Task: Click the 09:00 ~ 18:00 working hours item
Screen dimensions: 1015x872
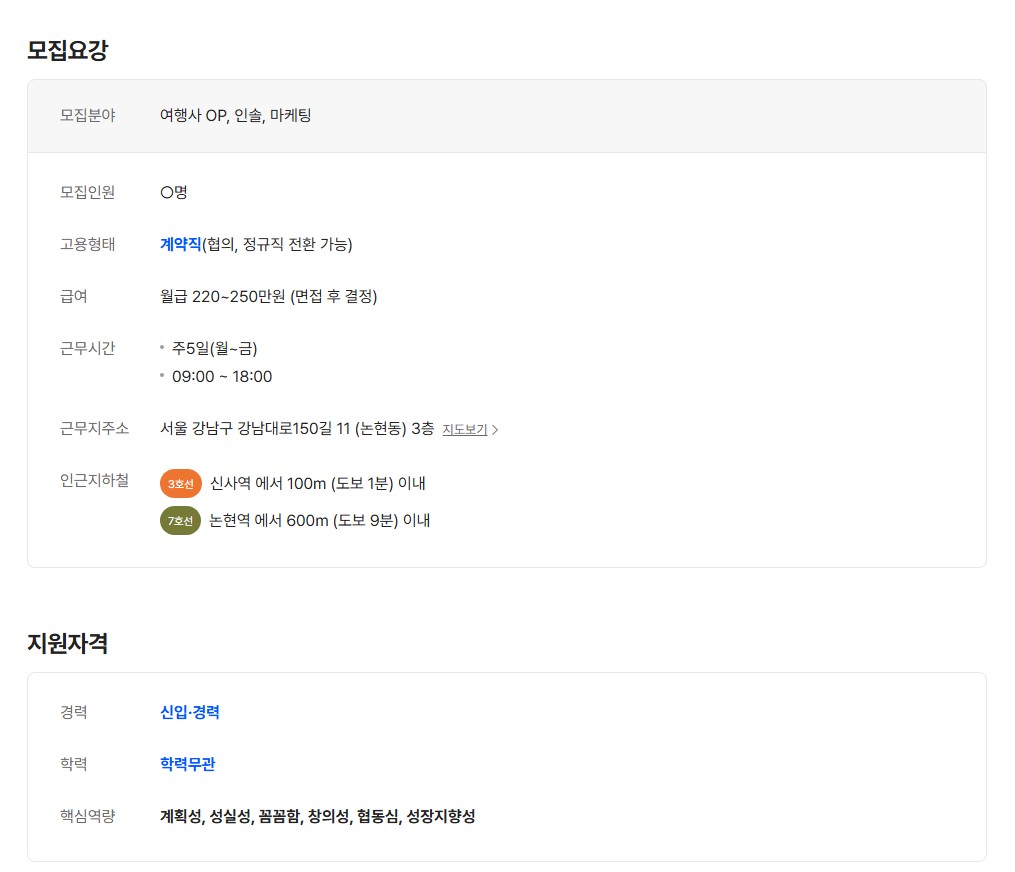Action: coord(221,377)
